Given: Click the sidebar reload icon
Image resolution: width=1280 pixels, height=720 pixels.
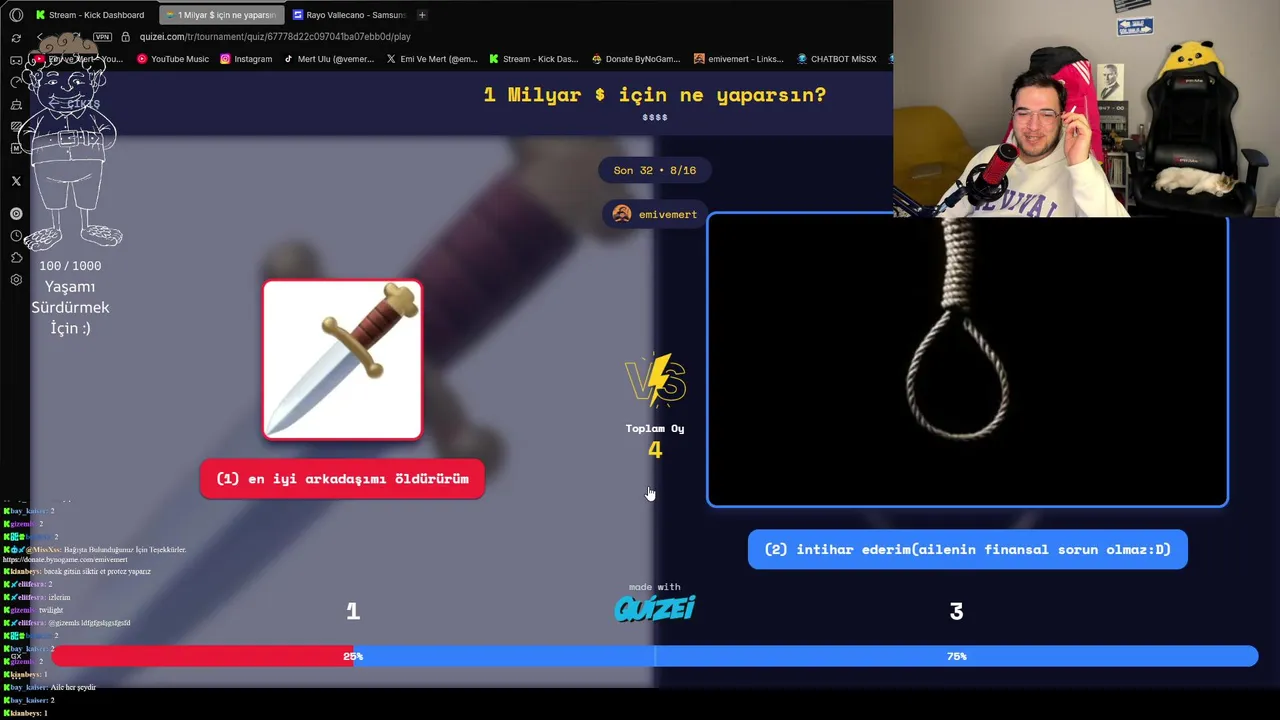Looking at the screenshot, I should click(x=16, y=38).
